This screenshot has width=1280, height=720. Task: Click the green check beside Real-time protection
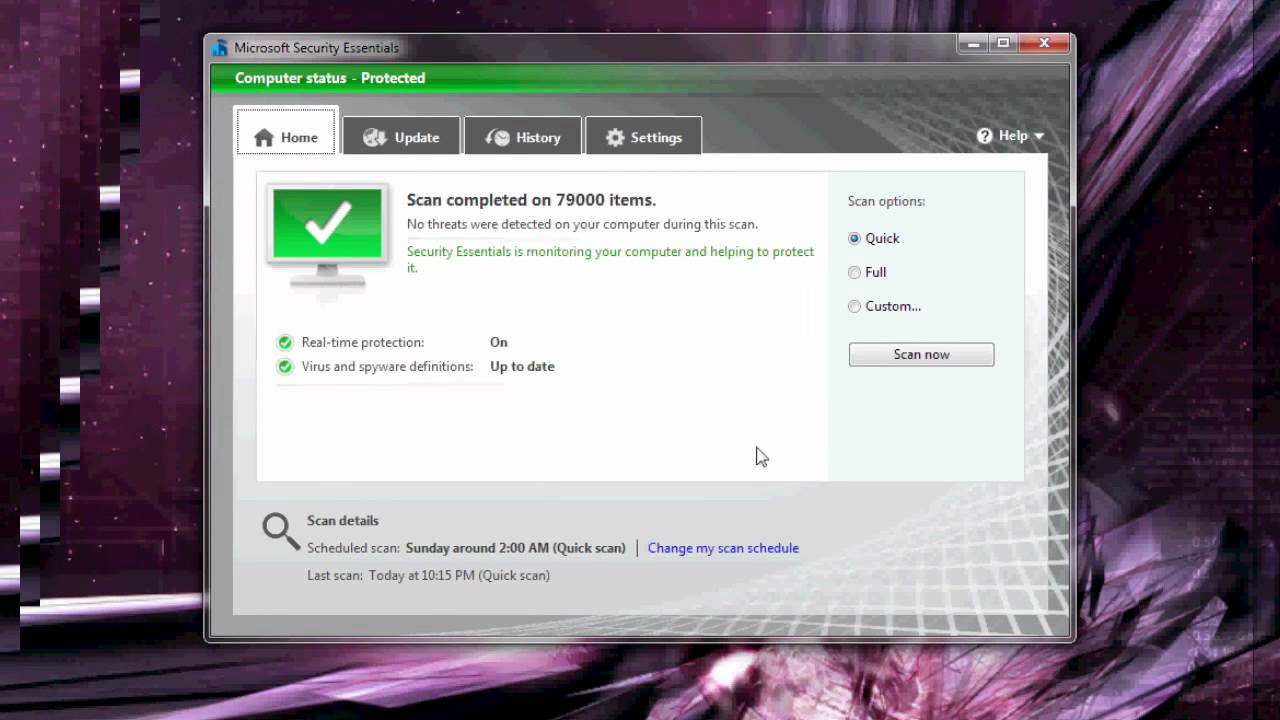pos(285,342)
